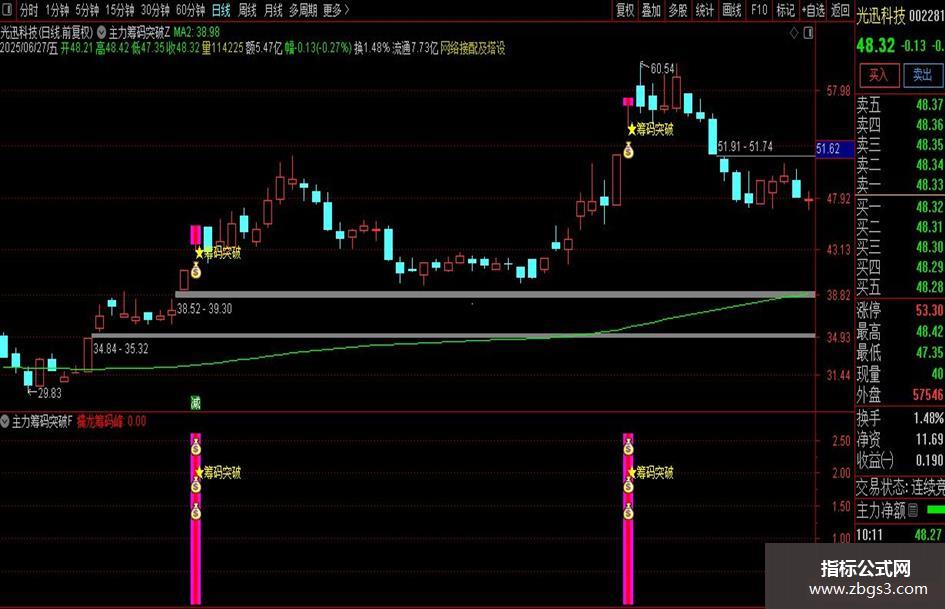Click the 光迅科技 stock name header
The width and height of the screenshot is (945, 609).
pyautogui.click(x=881, y=16)
